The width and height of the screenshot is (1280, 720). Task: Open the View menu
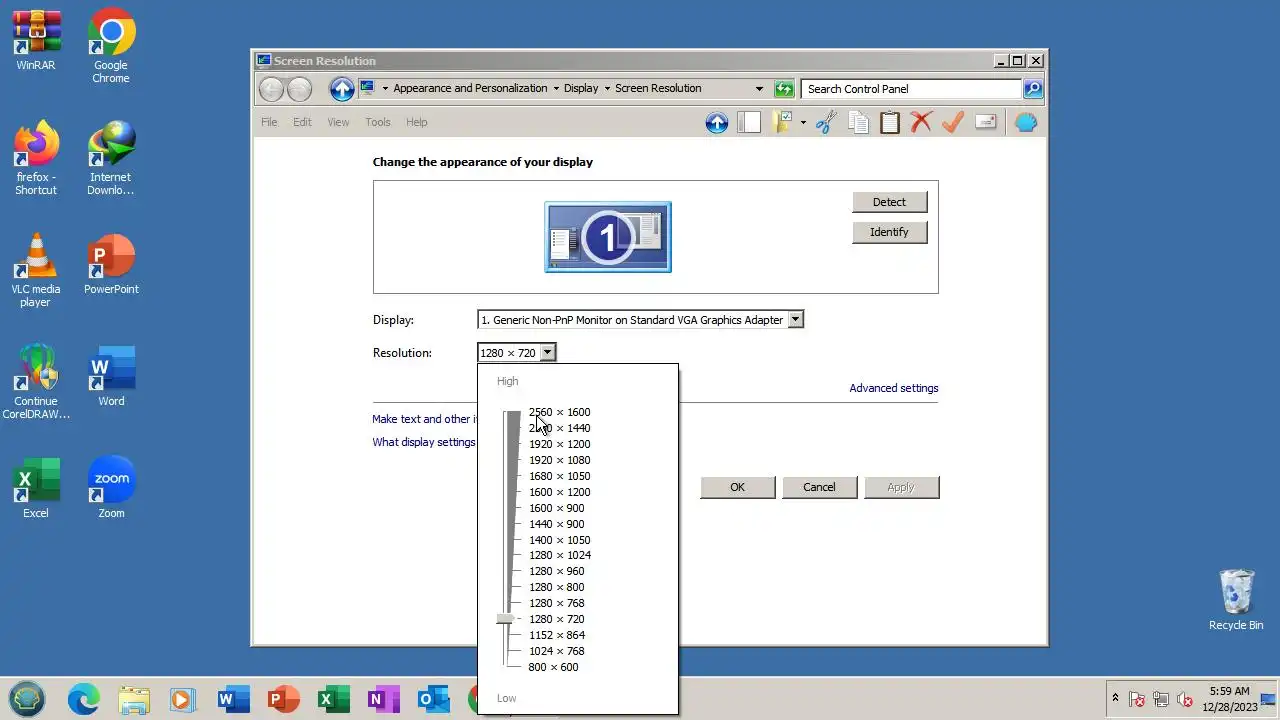point(338,122)
